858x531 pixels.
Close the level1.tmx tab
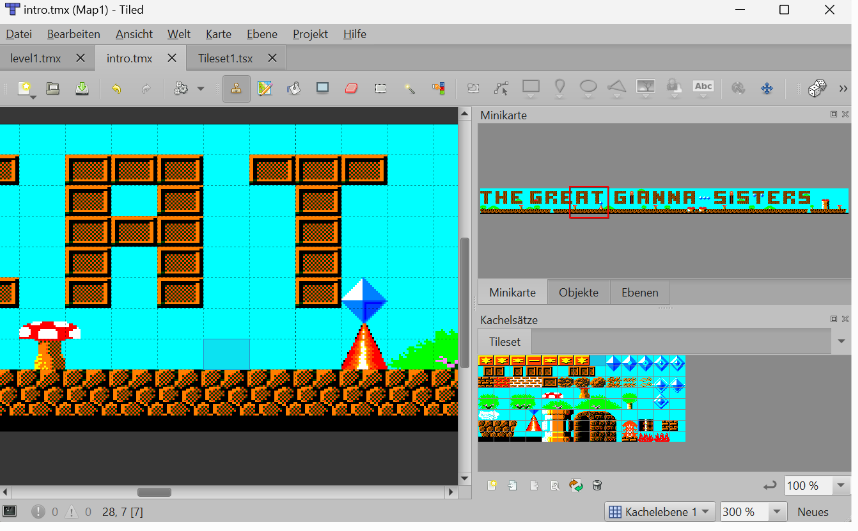(80, 58)
